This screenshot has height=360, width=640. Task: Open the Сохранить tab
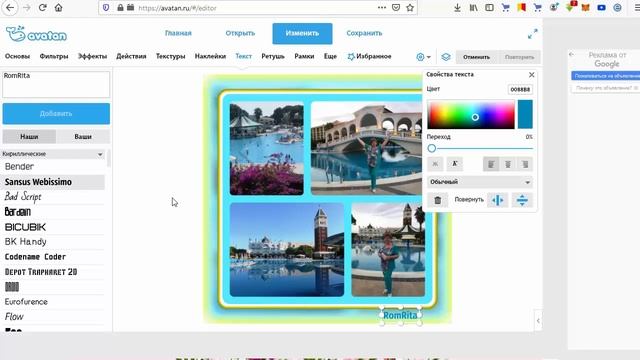(x=364, y=33)
